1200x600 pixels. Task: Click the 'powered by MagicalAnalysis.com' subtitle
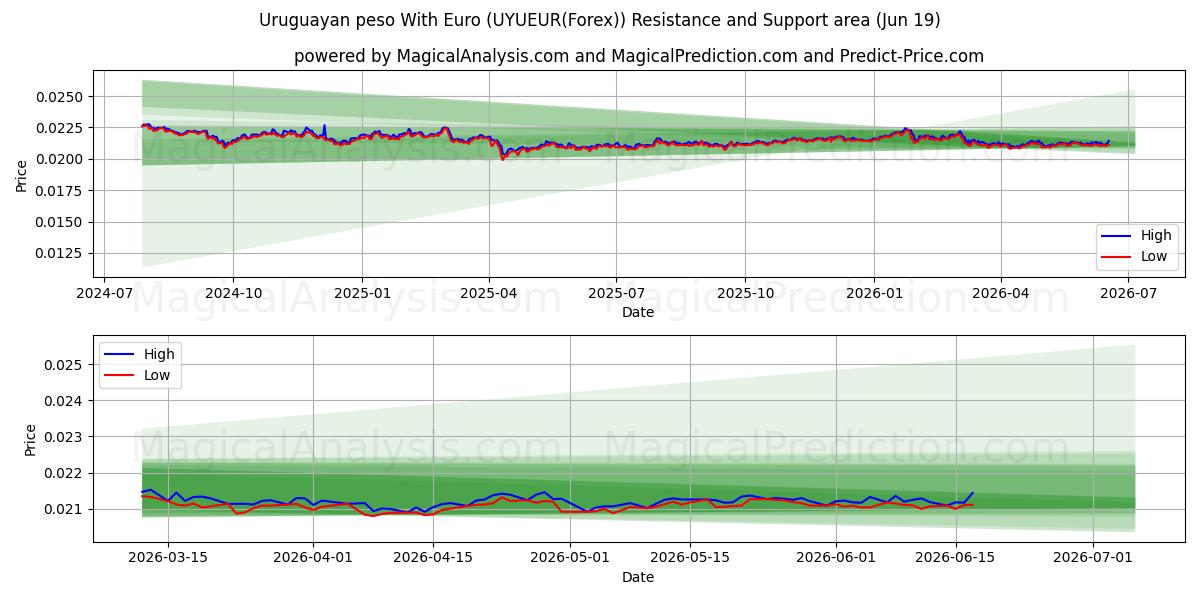pos(639,56)
